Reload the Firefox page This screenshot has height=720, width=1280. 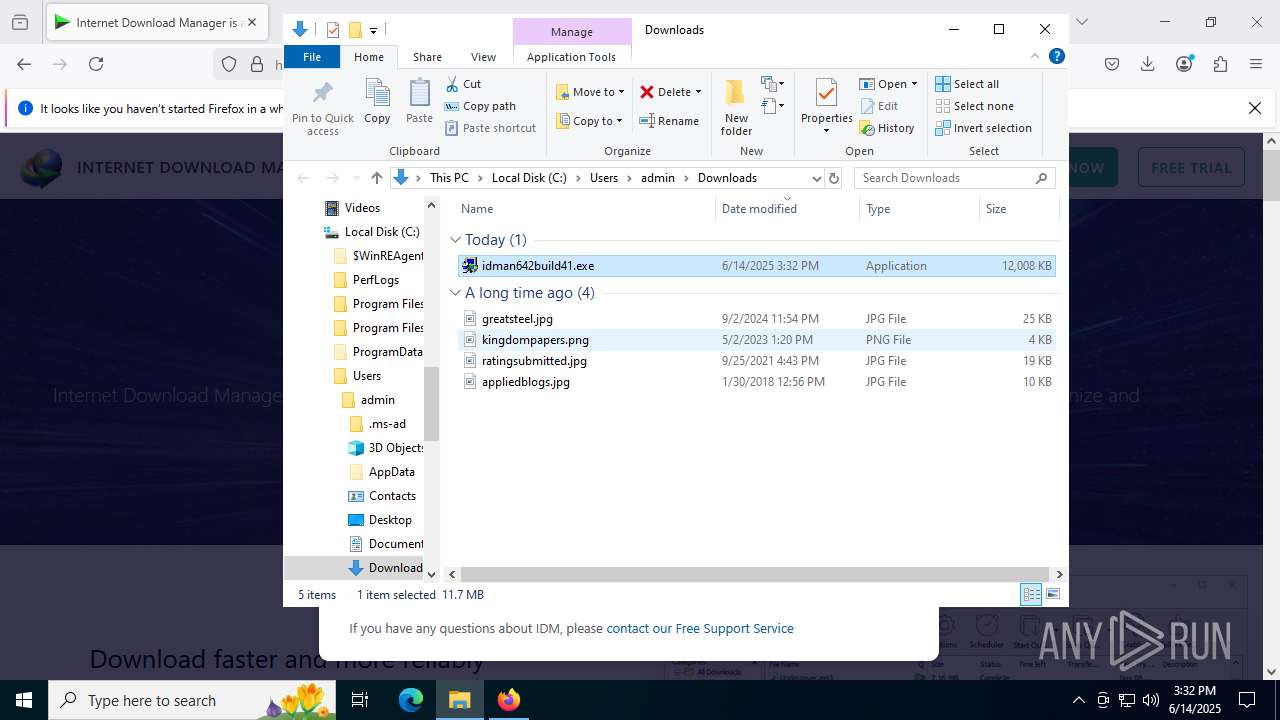tap(96, 64)
